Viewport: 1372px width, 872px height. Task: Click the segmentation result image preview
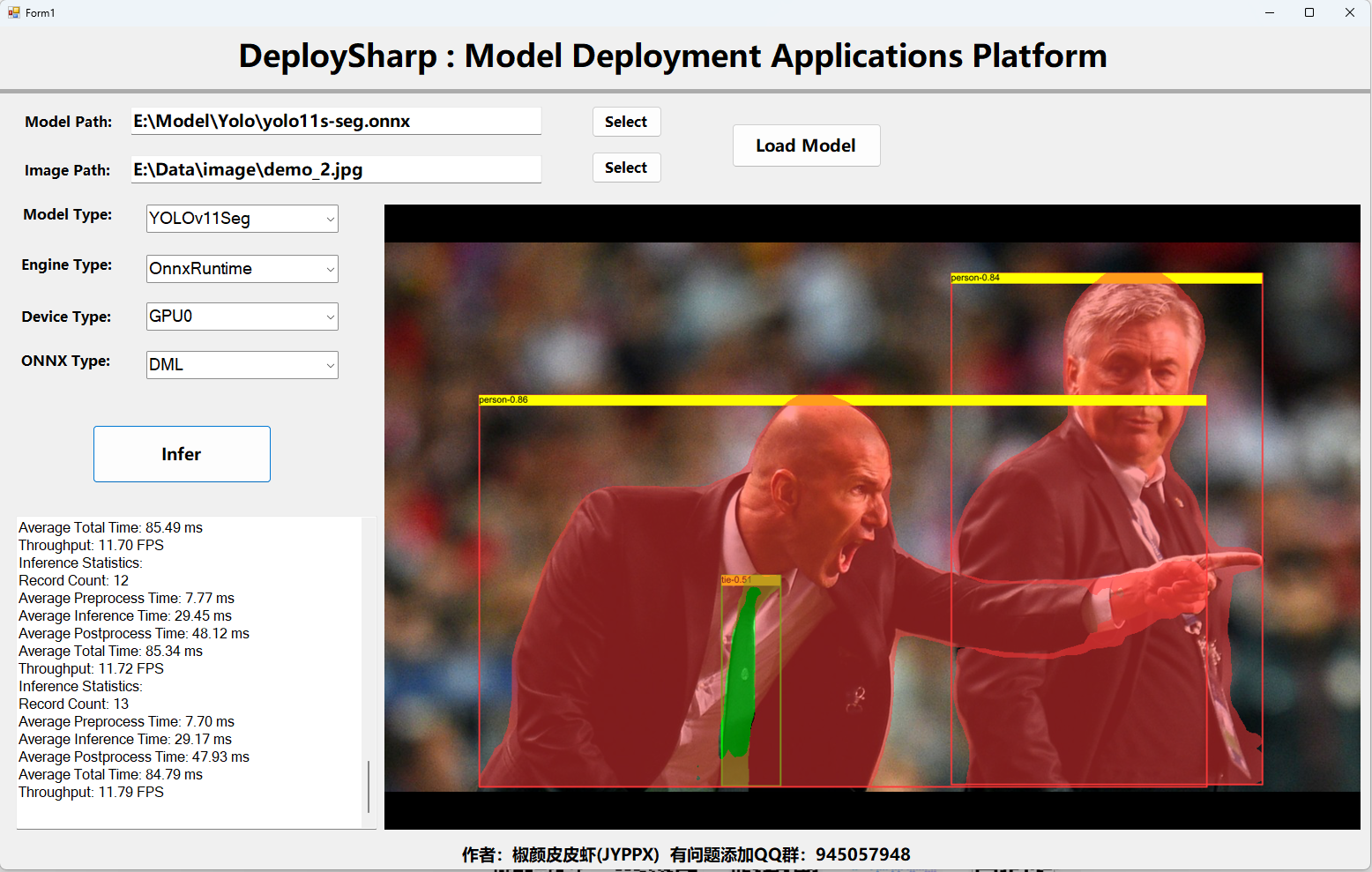[872, 517]
